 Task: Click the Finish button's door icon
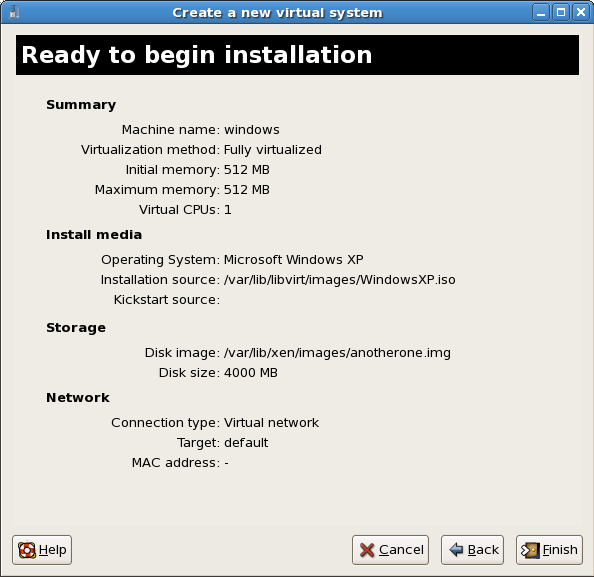tap(530, 550)
